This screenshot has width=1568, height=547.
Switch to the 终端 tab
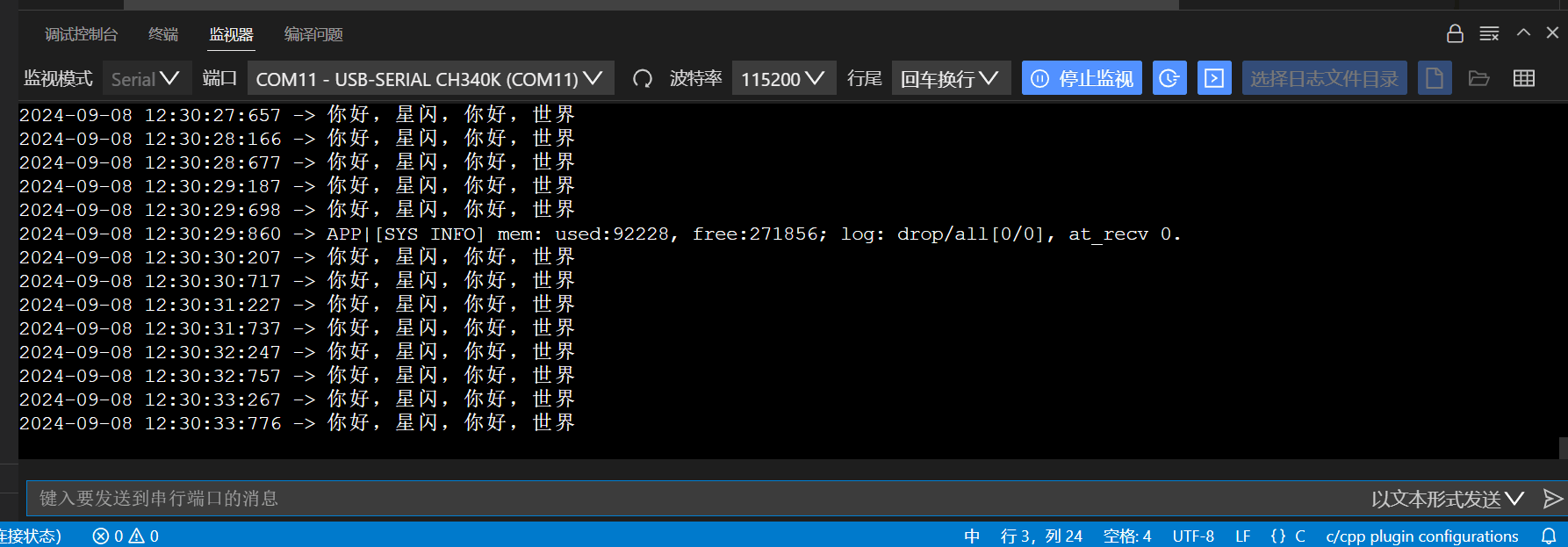[163, 34]
